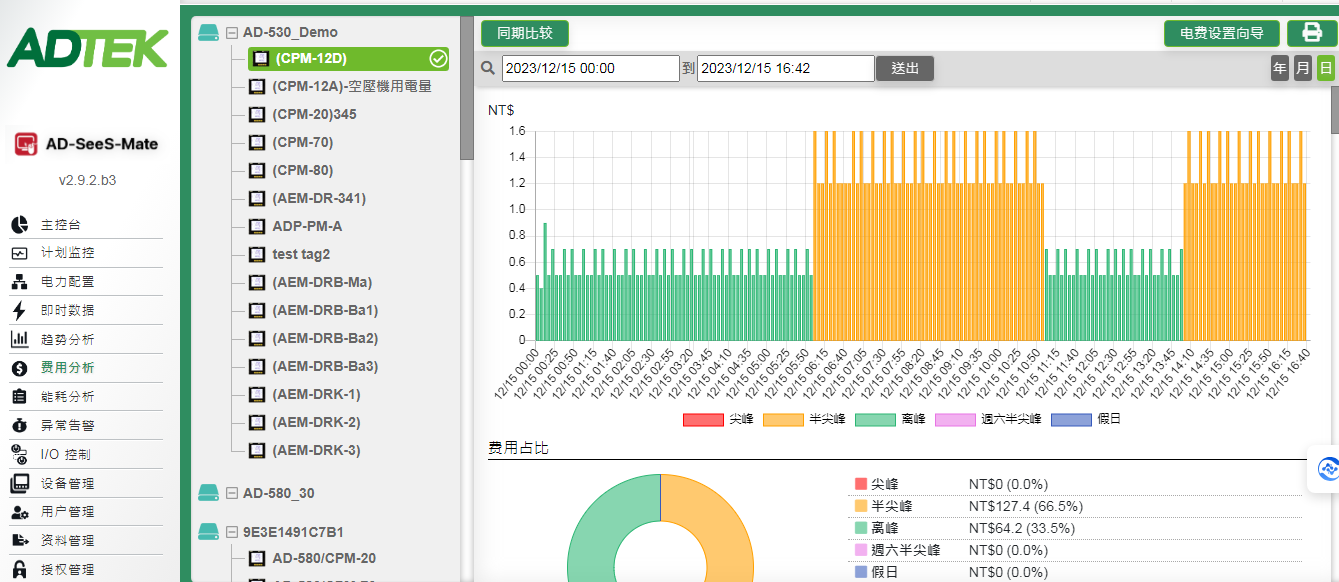1339x582 pixels.
Task: Click the 费用分析 dollar icon
Action: 19,368
